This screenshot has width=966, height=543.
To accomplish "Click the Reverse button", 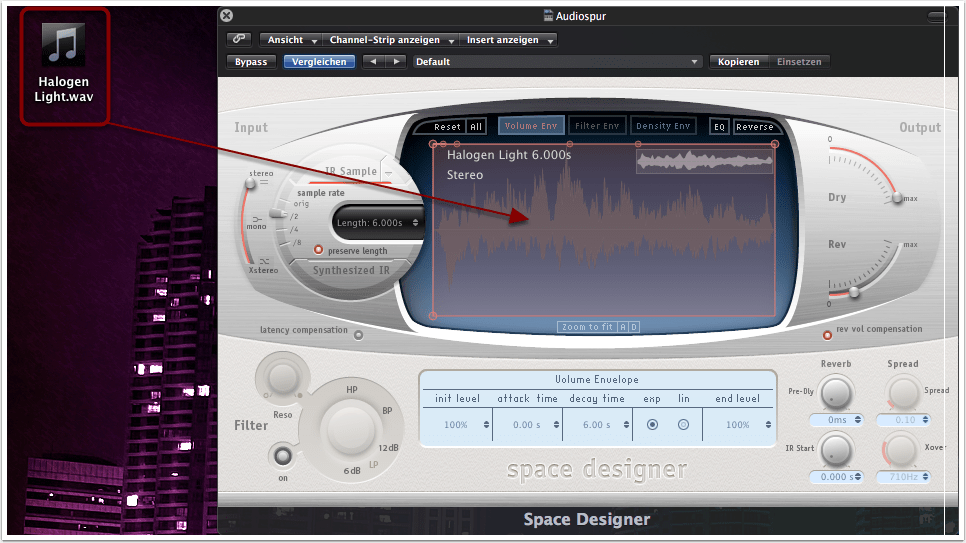I will click(x=755, y=127).
